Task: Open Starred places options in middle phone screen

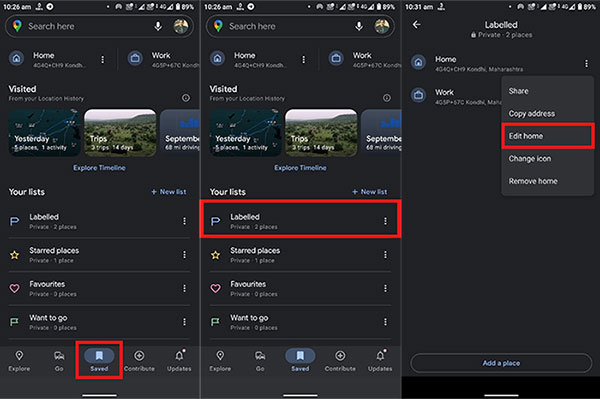Action: [x=385, y=255]
